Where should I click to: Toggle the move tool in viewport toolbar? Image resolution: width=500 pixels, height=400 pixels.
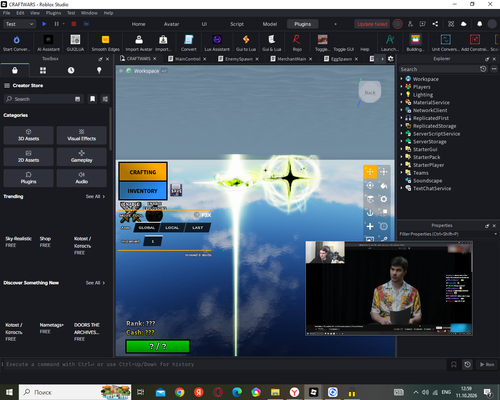[x=370, y=172]
